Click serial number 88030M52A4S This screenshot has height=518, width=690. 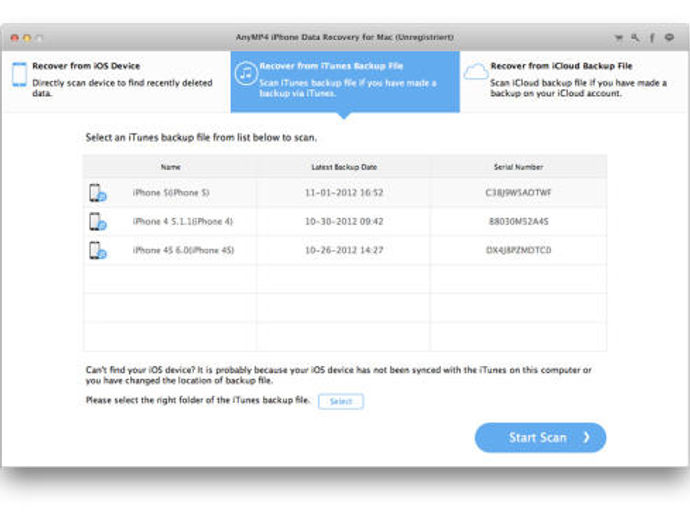click(518, 221)
